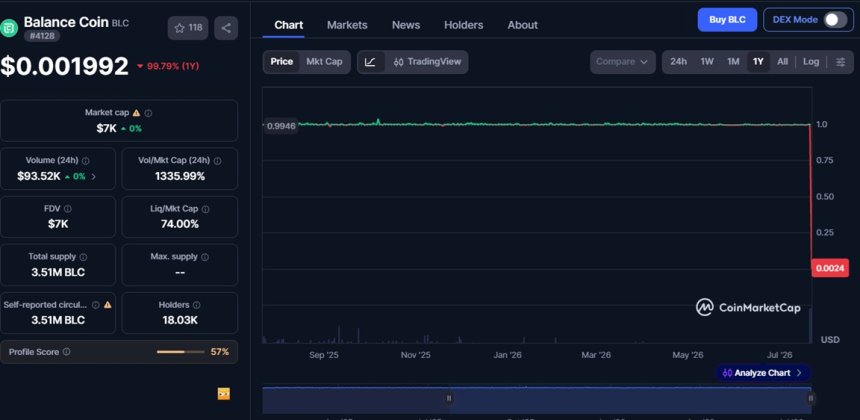The height and width of the screenshot is (420, 860).
Task: Click the Jul '26 axis label
Action: [778, 355]
